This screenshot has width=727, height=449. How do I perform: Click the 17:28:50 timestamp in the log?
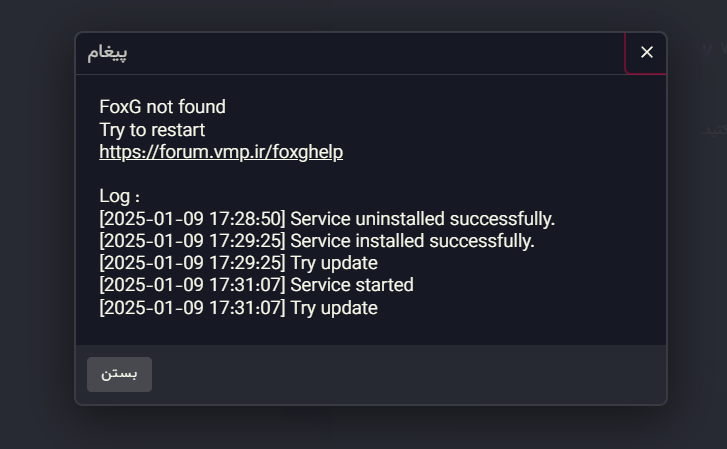tap(192, 219)
